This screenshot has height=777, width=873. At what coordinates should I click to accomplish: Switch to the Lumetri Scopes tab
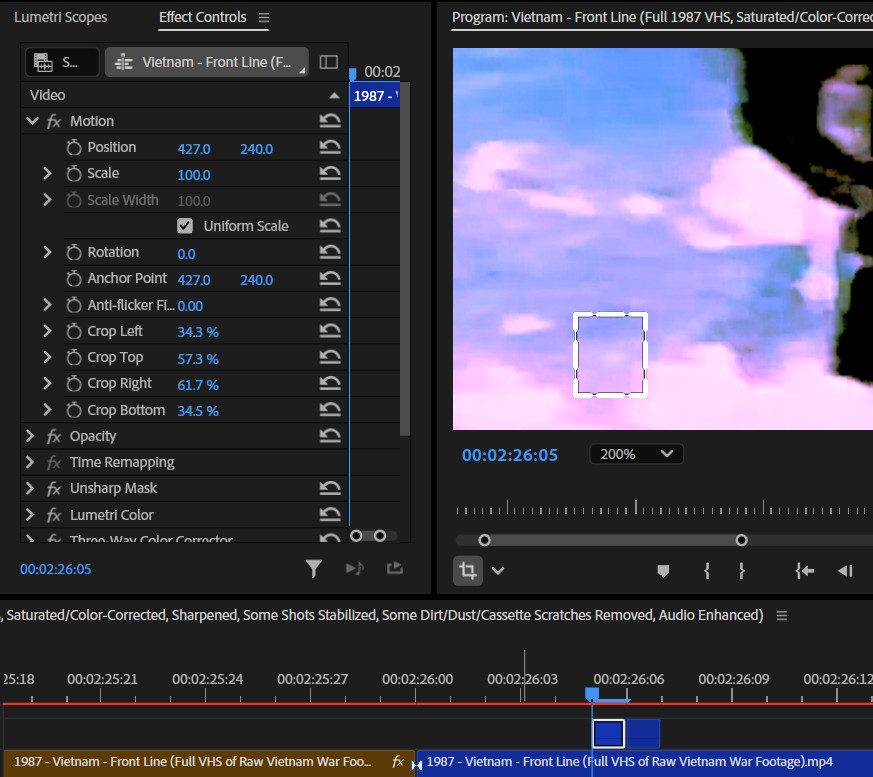(60, 17)
